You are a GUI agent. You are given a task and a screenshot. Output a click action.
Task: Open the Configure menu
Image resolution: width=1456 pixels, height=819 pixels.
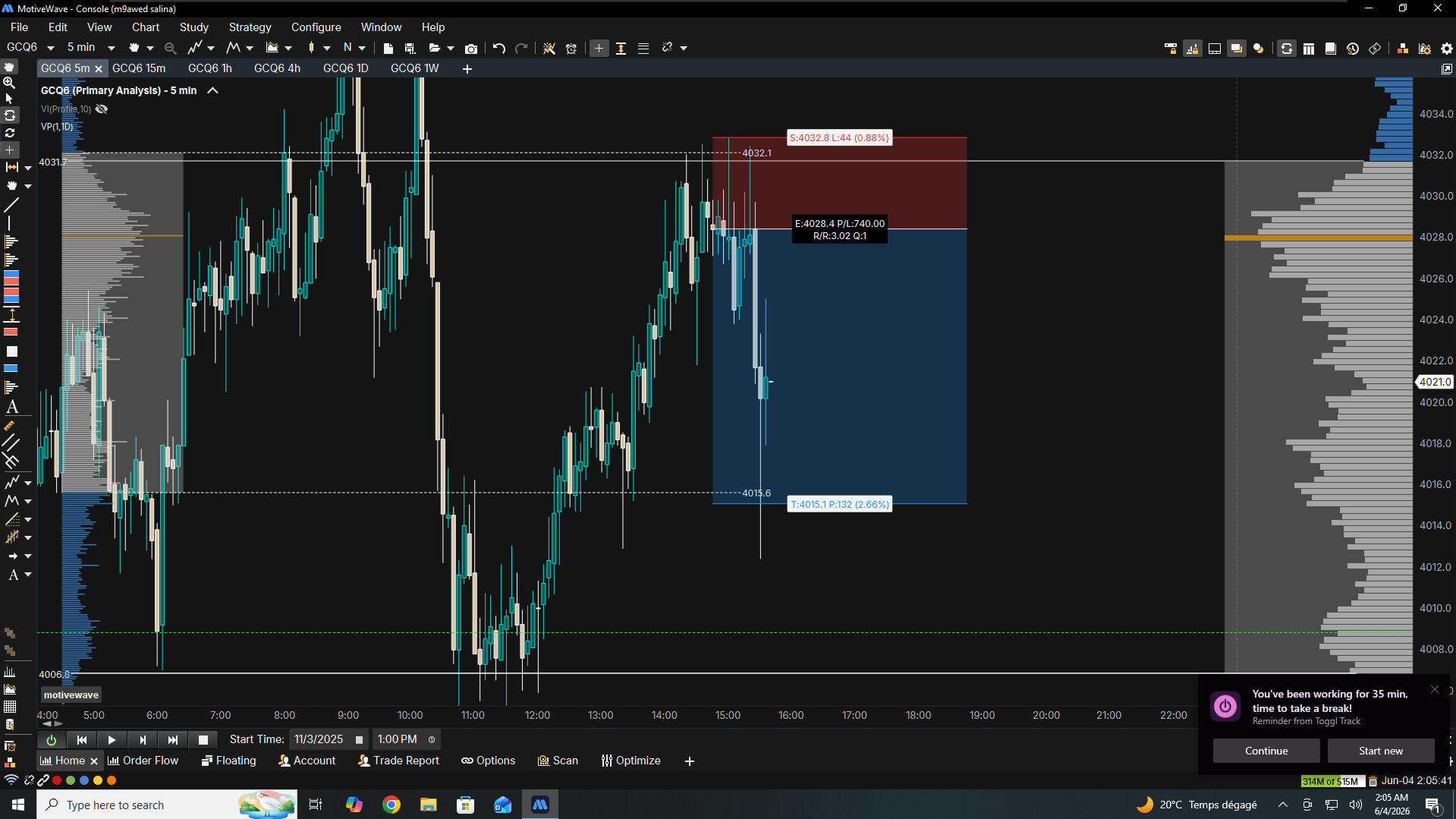click(x=316, y=27)
